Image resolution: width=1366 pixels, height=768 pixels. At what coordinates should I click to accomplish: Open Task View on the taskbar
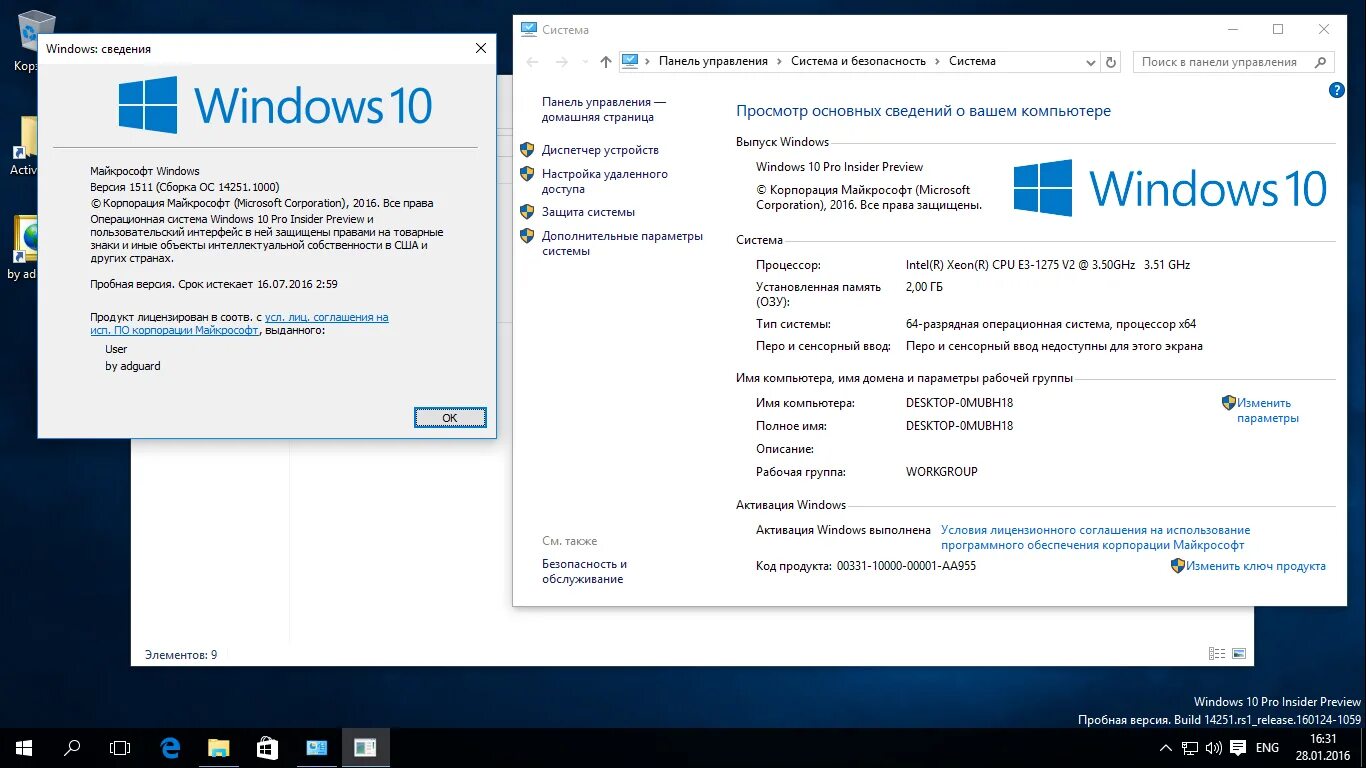120,747
